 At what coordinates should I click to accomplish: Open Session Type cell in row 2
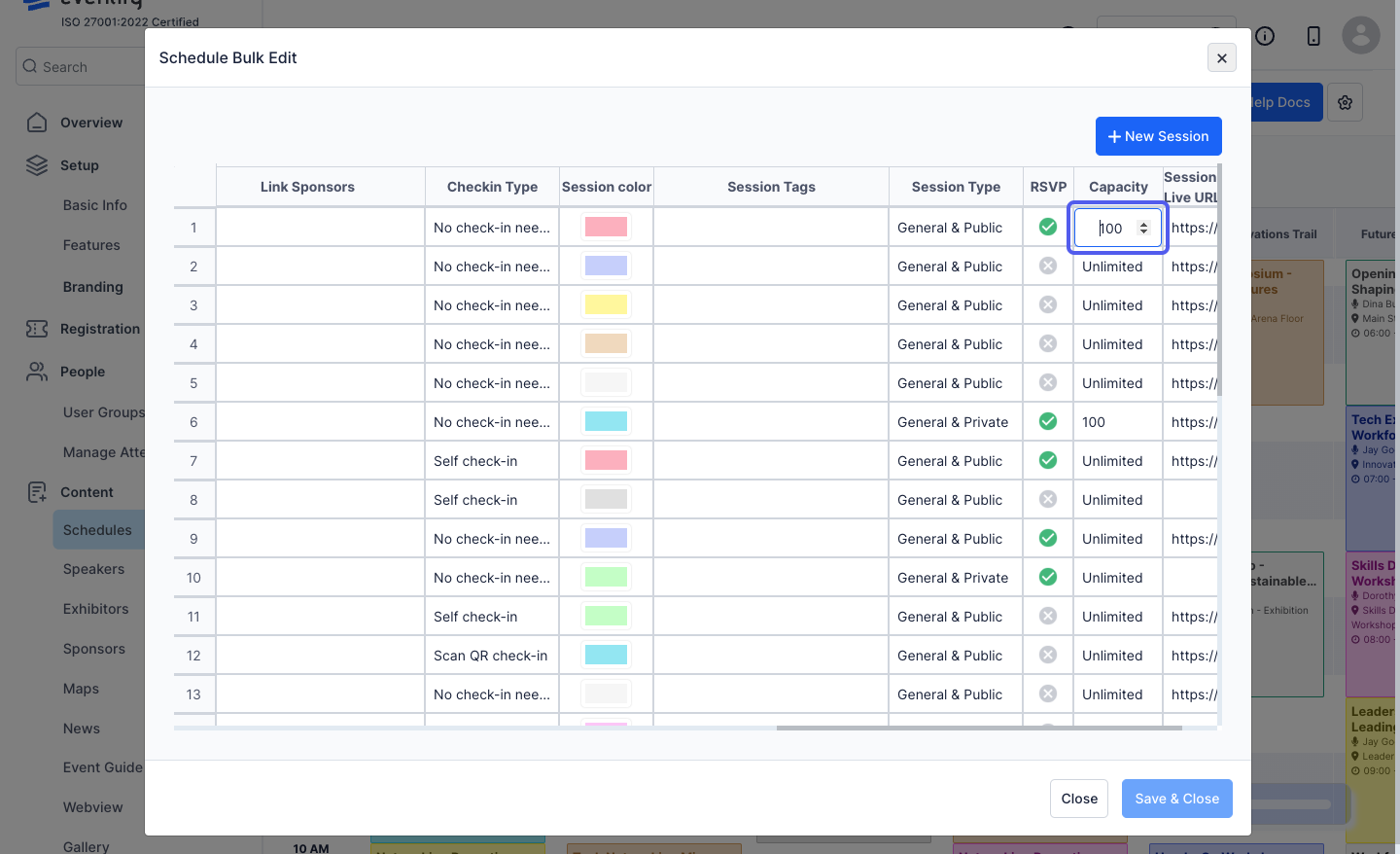pos(956,267)
